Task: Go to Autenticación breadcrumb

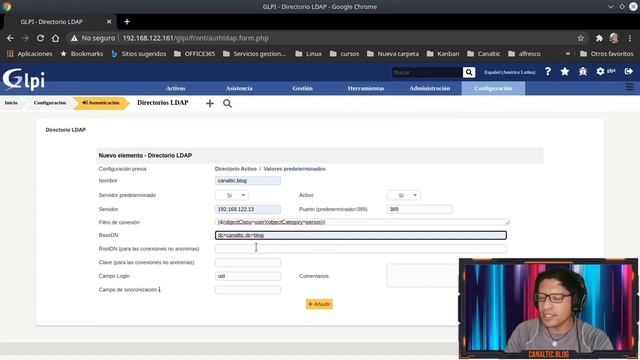Action: coord(101,103)
